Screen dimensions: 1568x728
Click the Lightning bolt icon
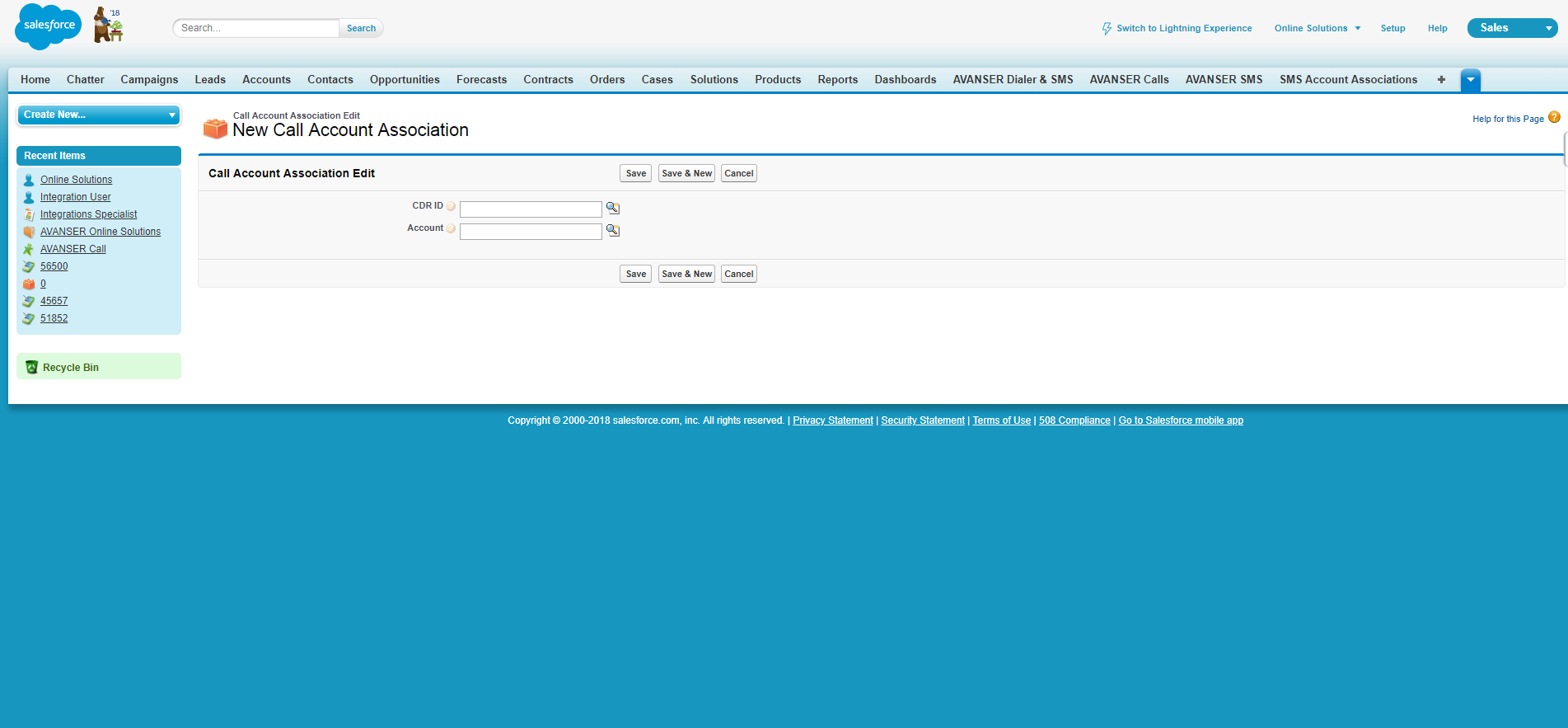(1107, 29)
